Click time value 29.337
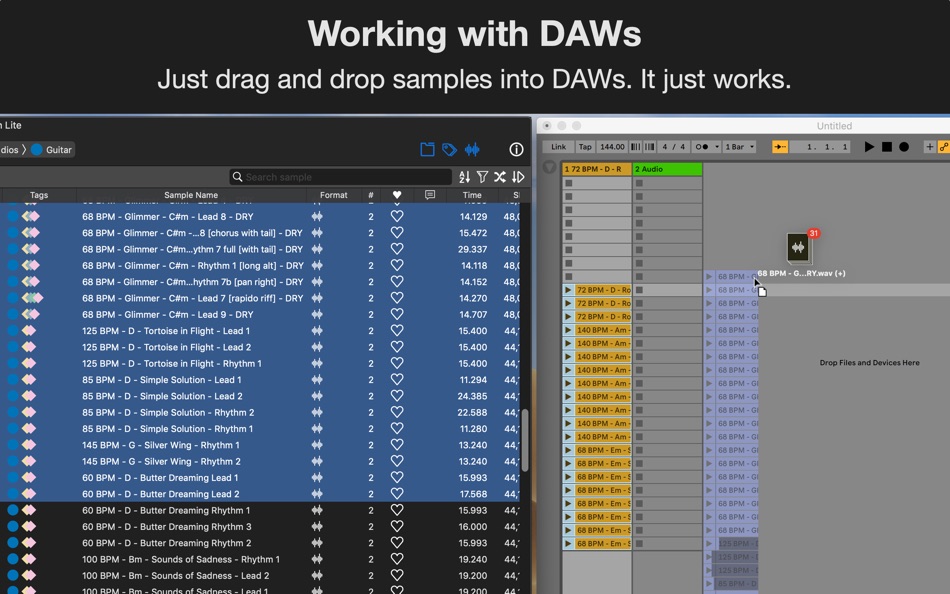 tap(473, 249)
